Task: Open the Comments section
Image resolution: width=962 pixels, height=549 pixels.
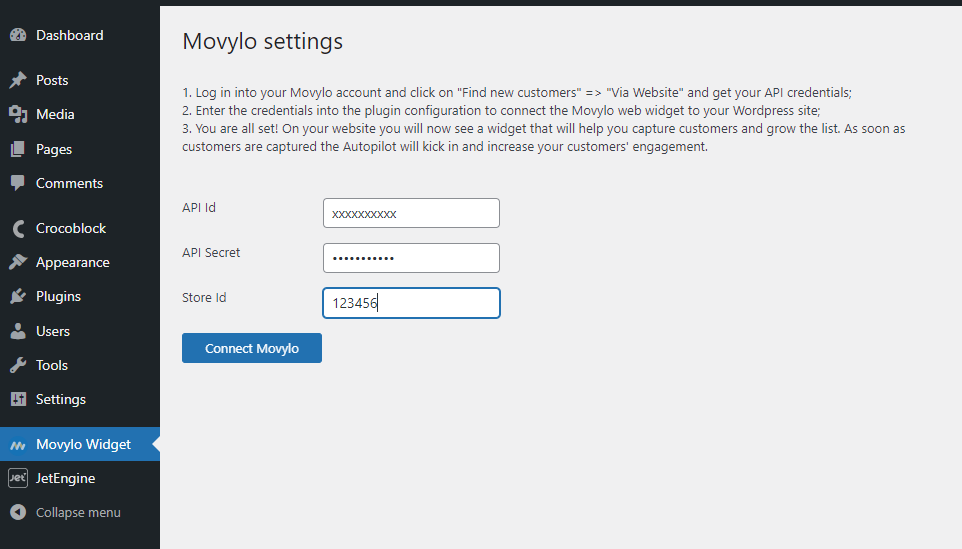Action: [80, 183]
